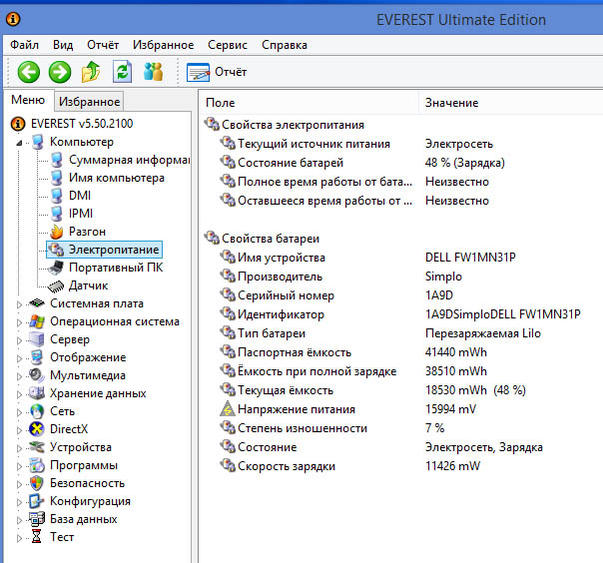Open the users icon in the toolbar

[153, 72]
